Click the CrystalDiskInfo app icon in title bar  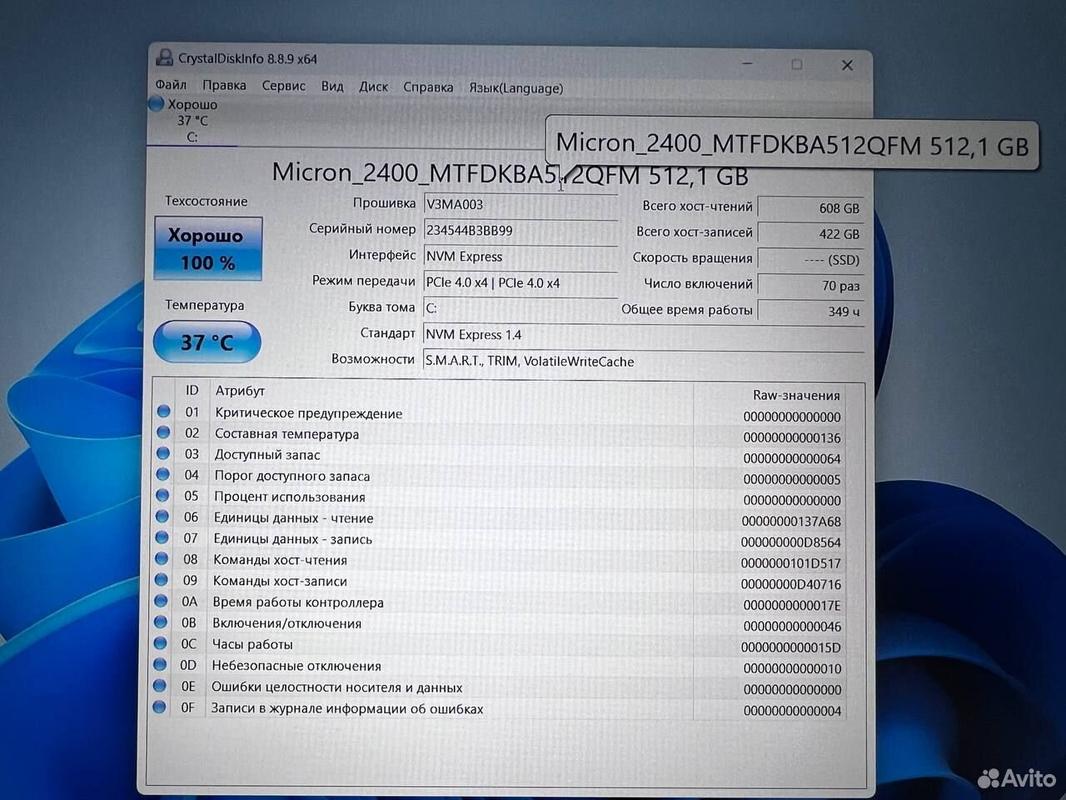click(164, 57)
